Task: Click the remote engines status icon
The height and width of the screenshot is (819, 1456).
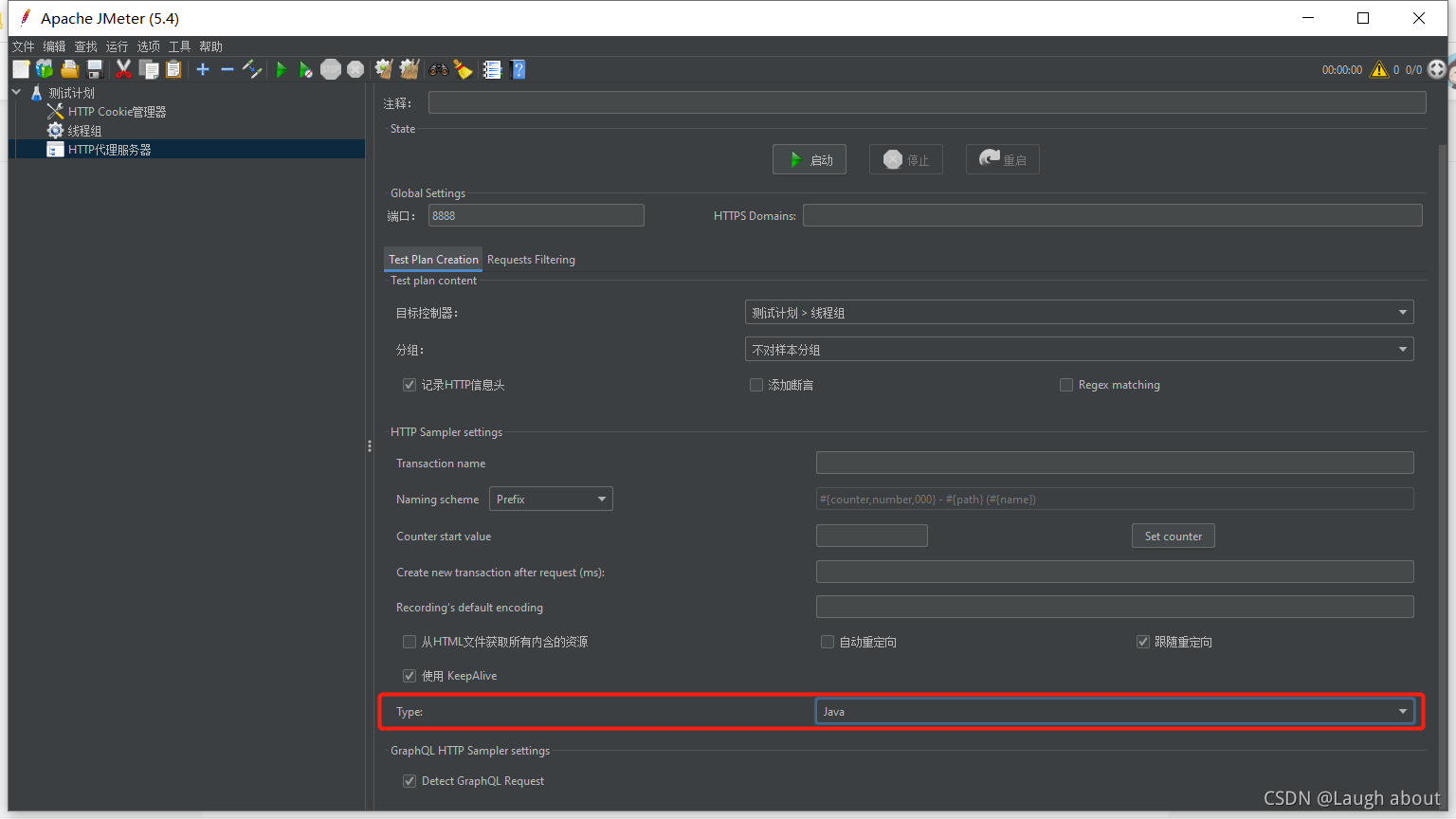Action: 1437,69
